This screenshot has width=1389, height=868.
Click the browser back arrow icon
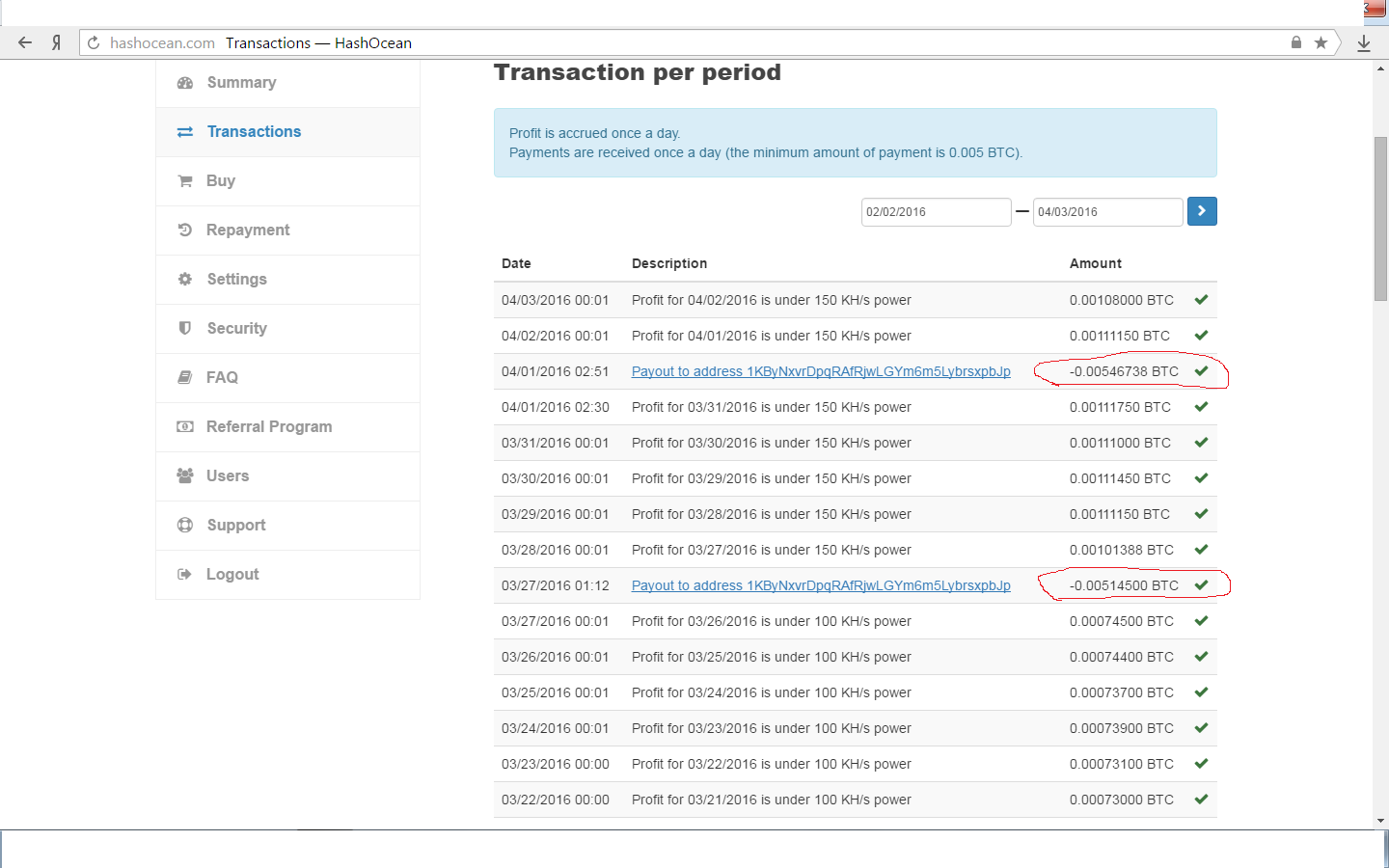click(25, 42)
